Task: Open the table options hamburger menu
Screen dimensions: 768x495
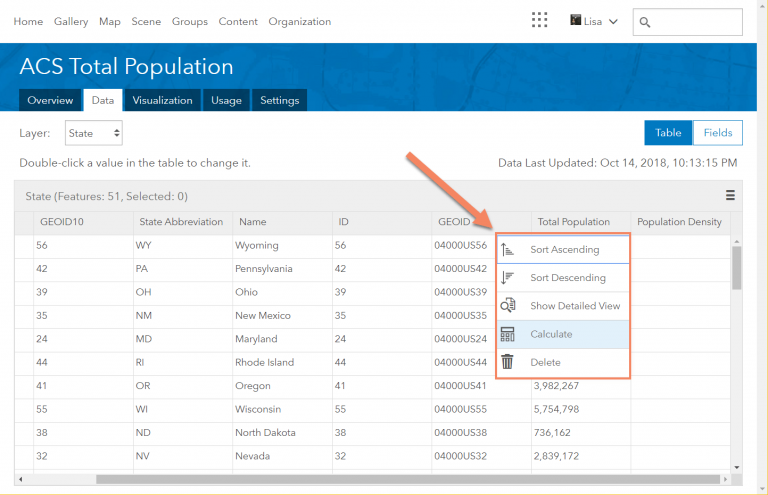Action: point(730,196)
